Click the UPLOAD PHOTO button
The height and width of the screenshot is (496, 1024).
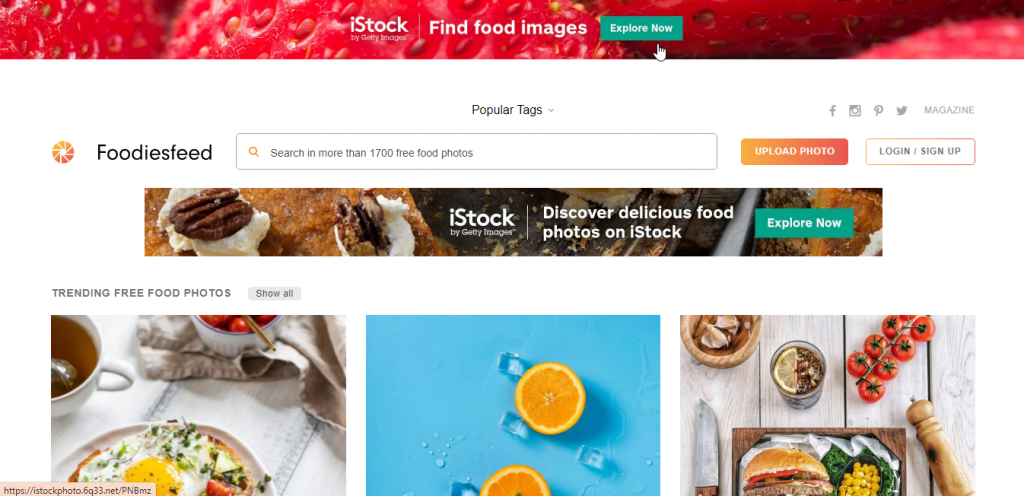(794, 151)
